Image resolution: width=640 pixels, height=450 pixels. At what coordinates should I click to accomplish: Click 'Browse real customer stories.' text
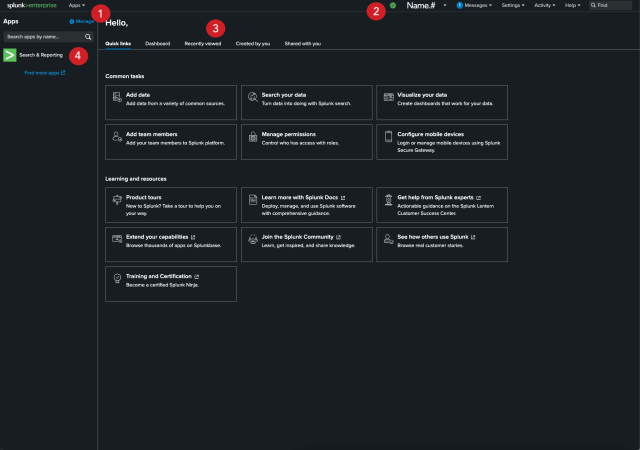[x=430, y=245]
